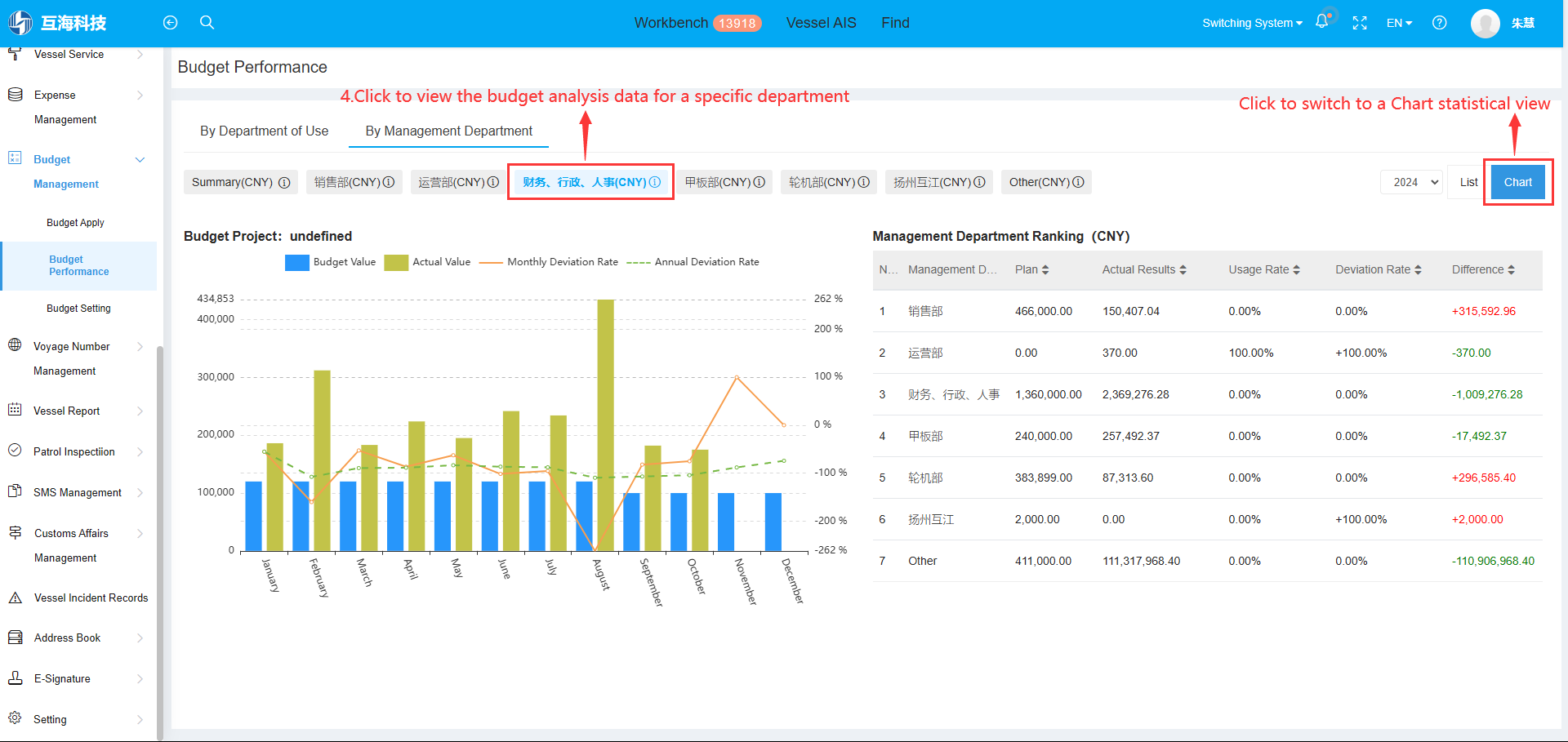Open the Vessel AIS menu

point(821,23)
